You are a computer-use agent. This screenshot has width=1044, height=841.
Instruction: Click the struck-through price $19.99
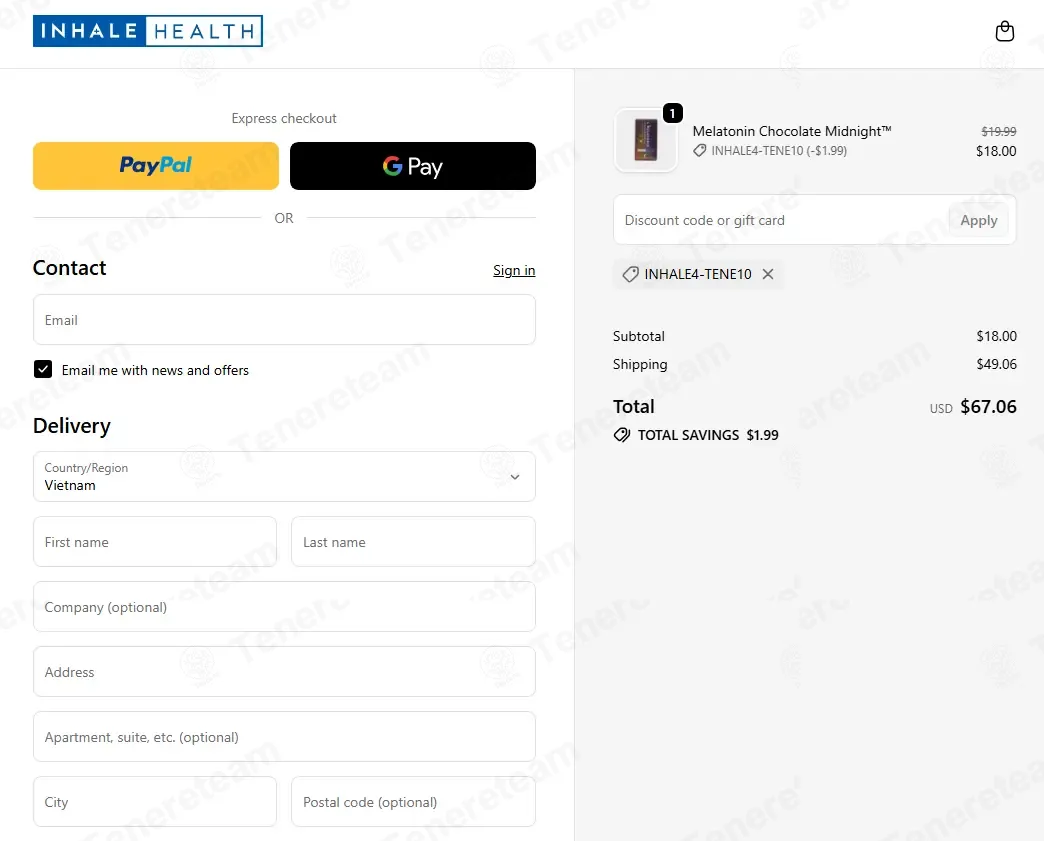(x=999, y=131)
